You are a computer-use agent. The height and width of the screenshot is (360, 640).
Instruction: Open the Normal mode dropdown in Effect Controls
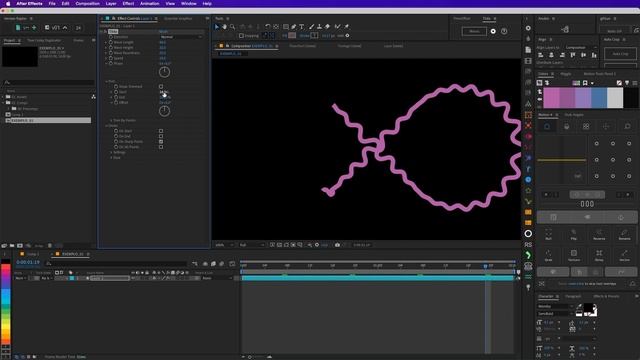pos(181,37)
